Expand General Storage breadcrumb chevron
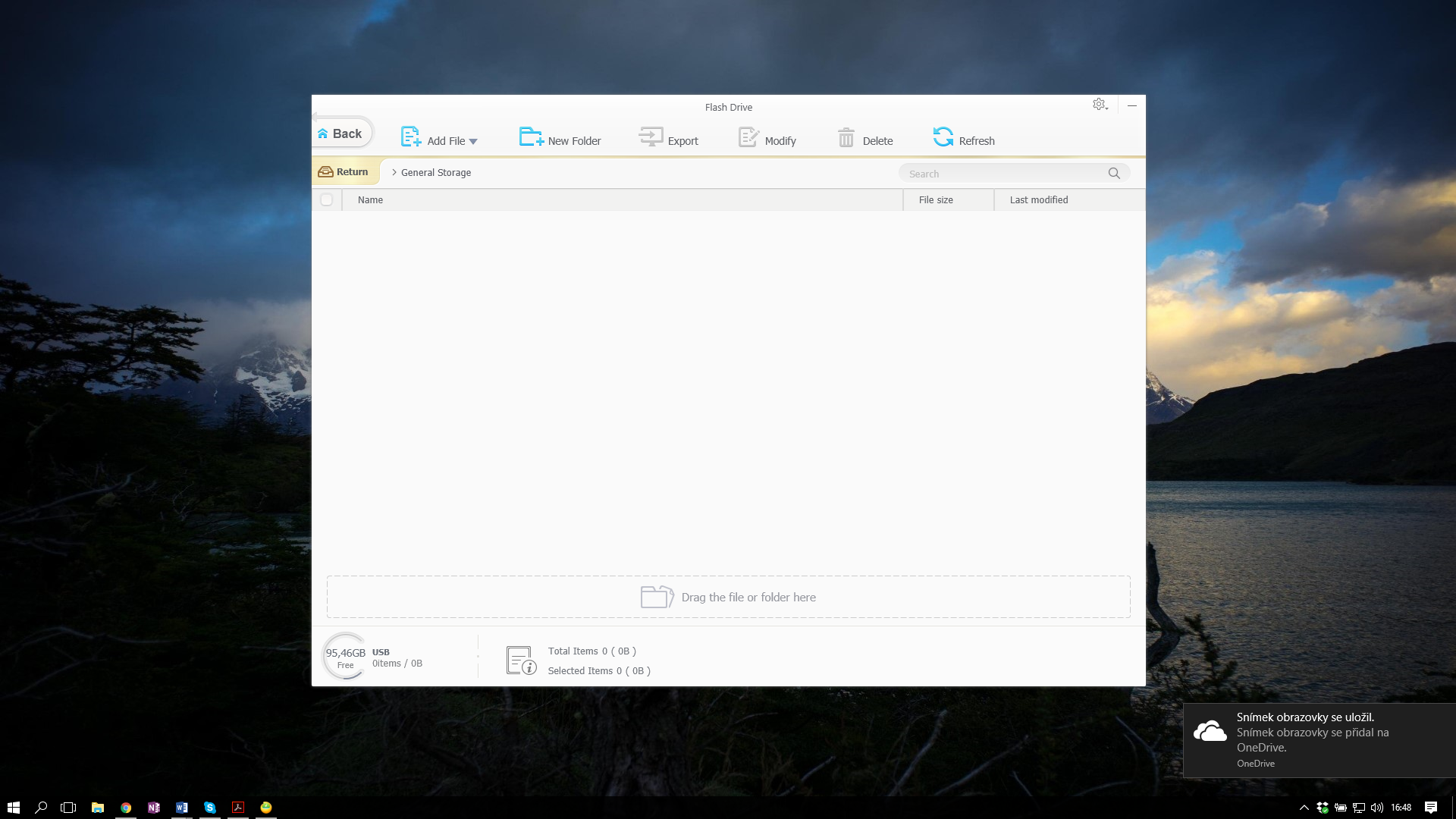1456x819 pixels. (x=394, y=173)
